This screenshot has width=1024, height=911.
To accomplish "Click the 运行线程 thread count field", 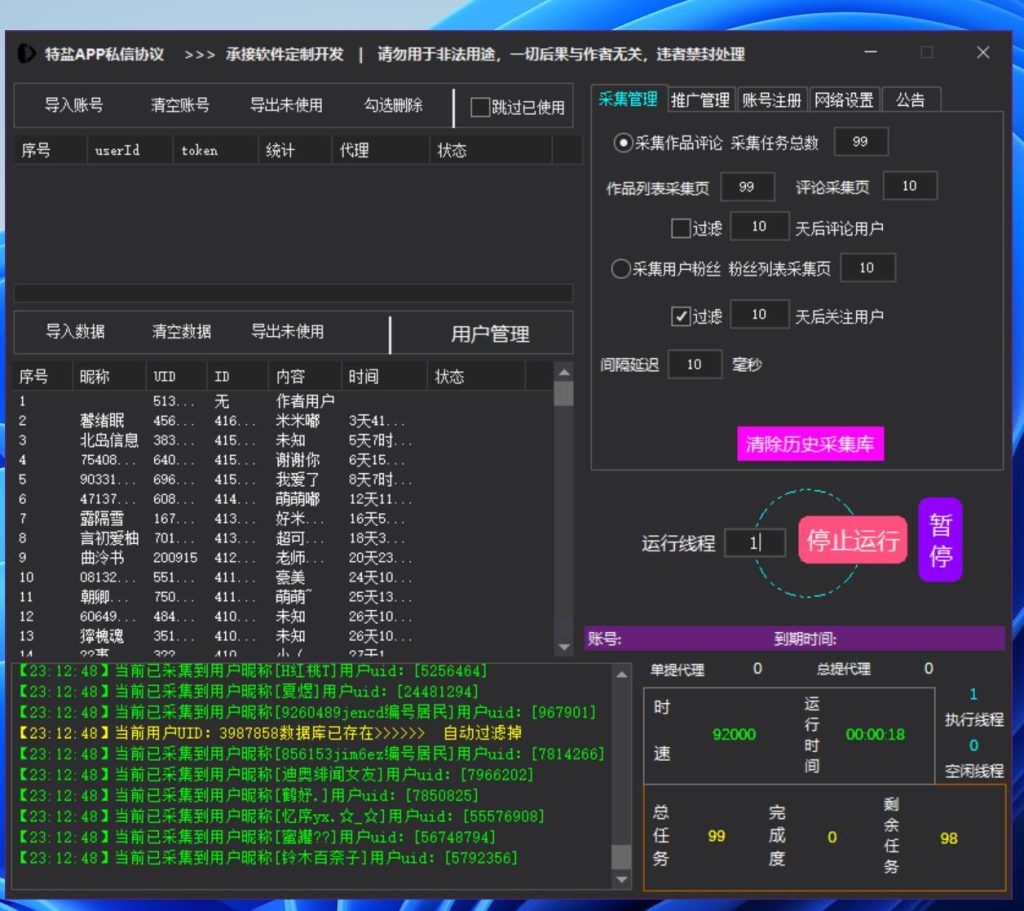I will pos(756,543).
